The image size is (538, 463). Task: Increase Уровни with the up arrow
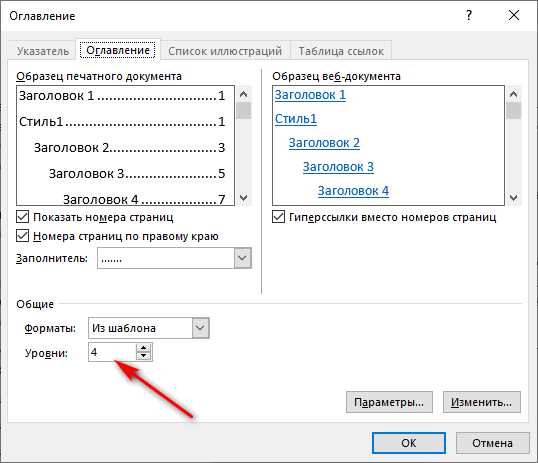(x=143, y=348)
